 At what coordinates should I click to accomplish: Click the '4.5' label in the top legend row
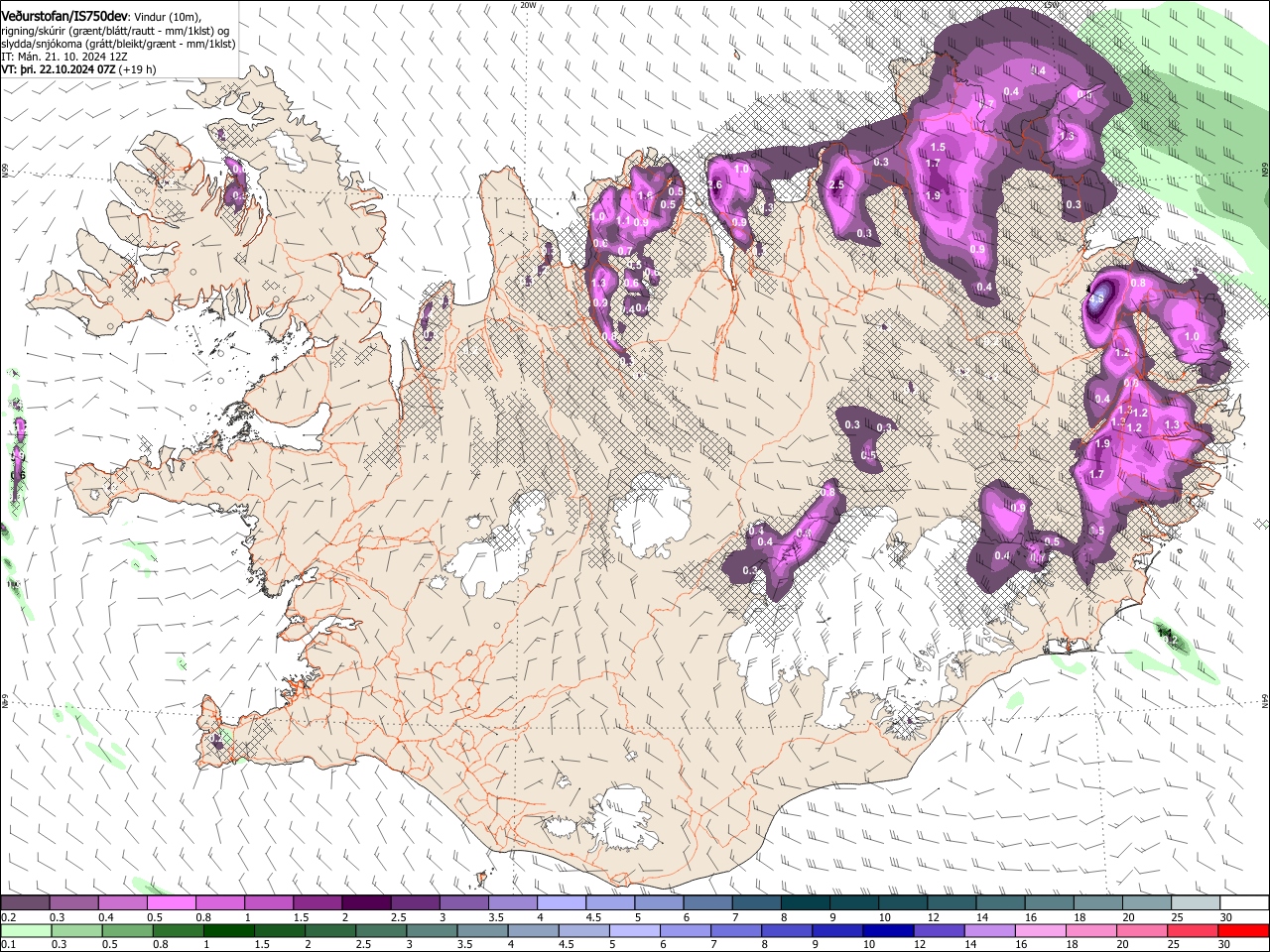pyautogui.click(x=593, y=917)
